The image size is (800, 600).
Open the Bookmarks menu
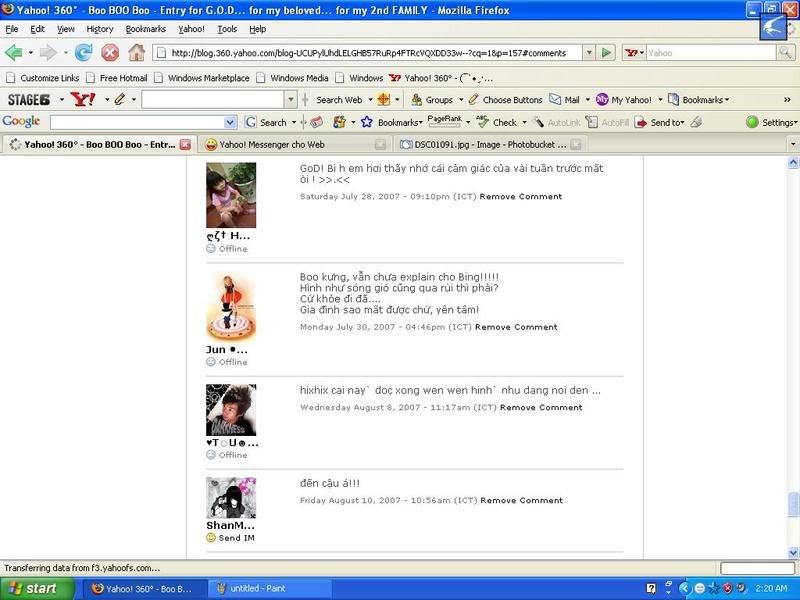pos(145,29)
